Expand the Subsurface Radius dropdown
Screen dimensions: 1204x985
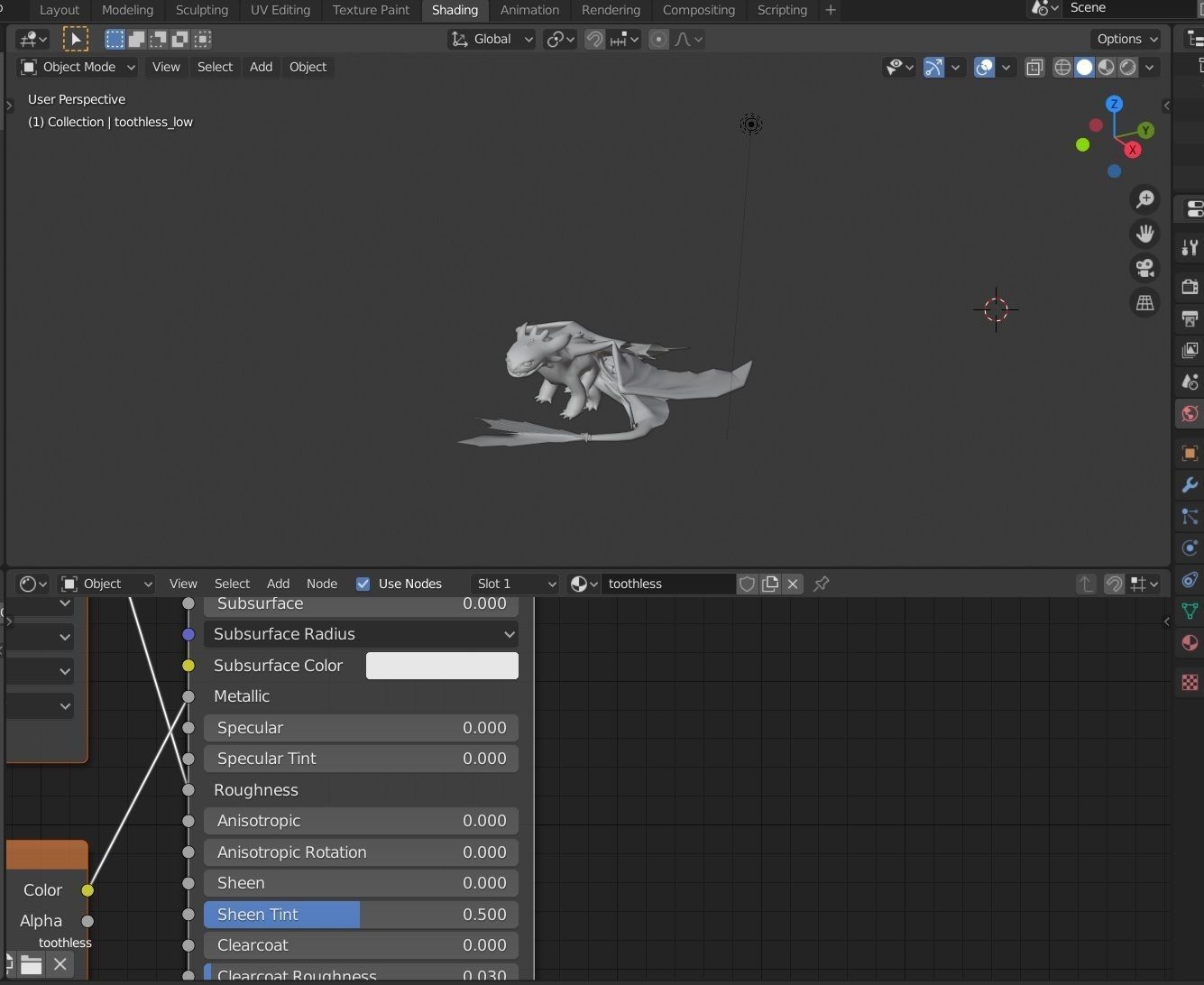click(362, 634)
